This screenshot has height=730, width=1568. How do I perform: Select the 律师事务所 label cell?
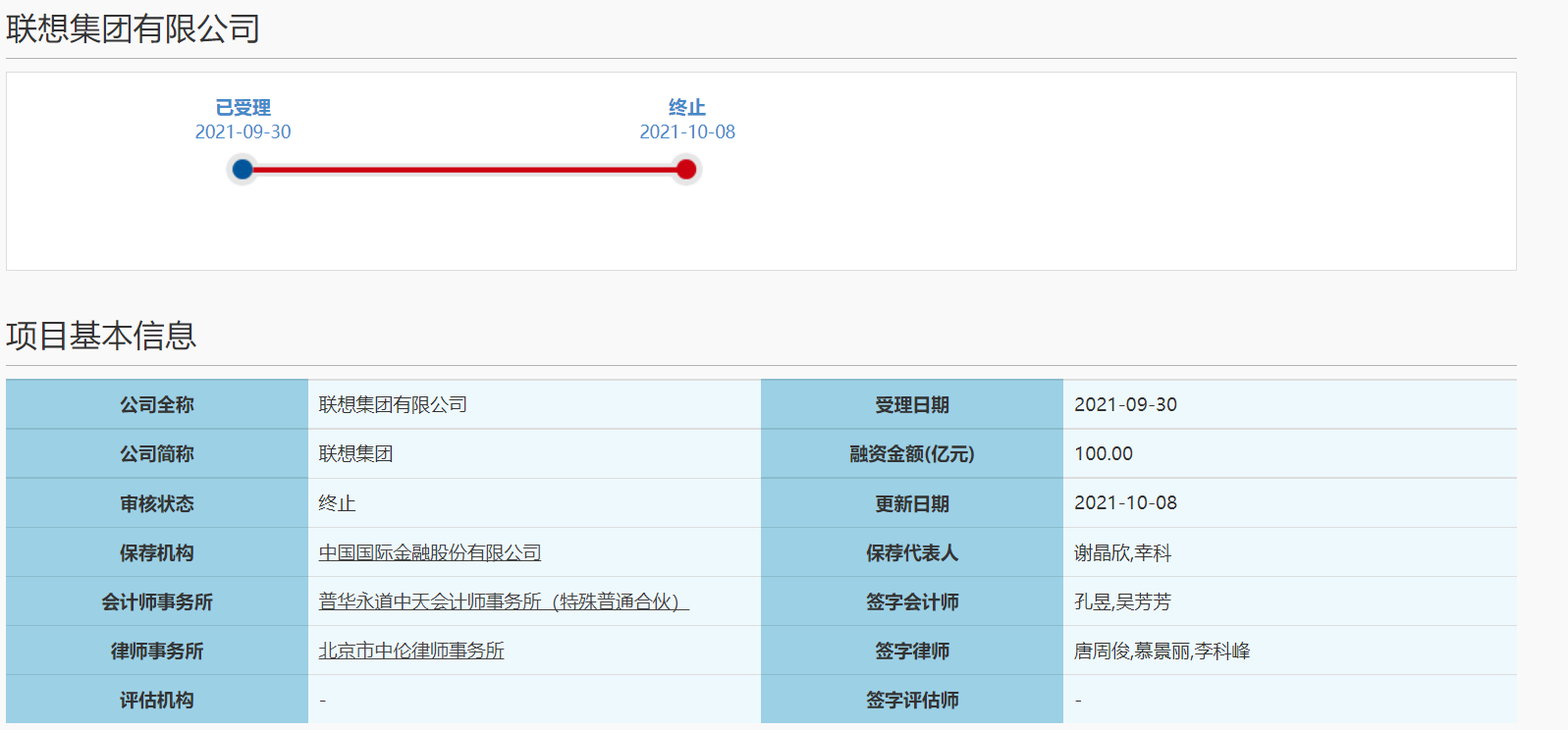pos(157,651)
